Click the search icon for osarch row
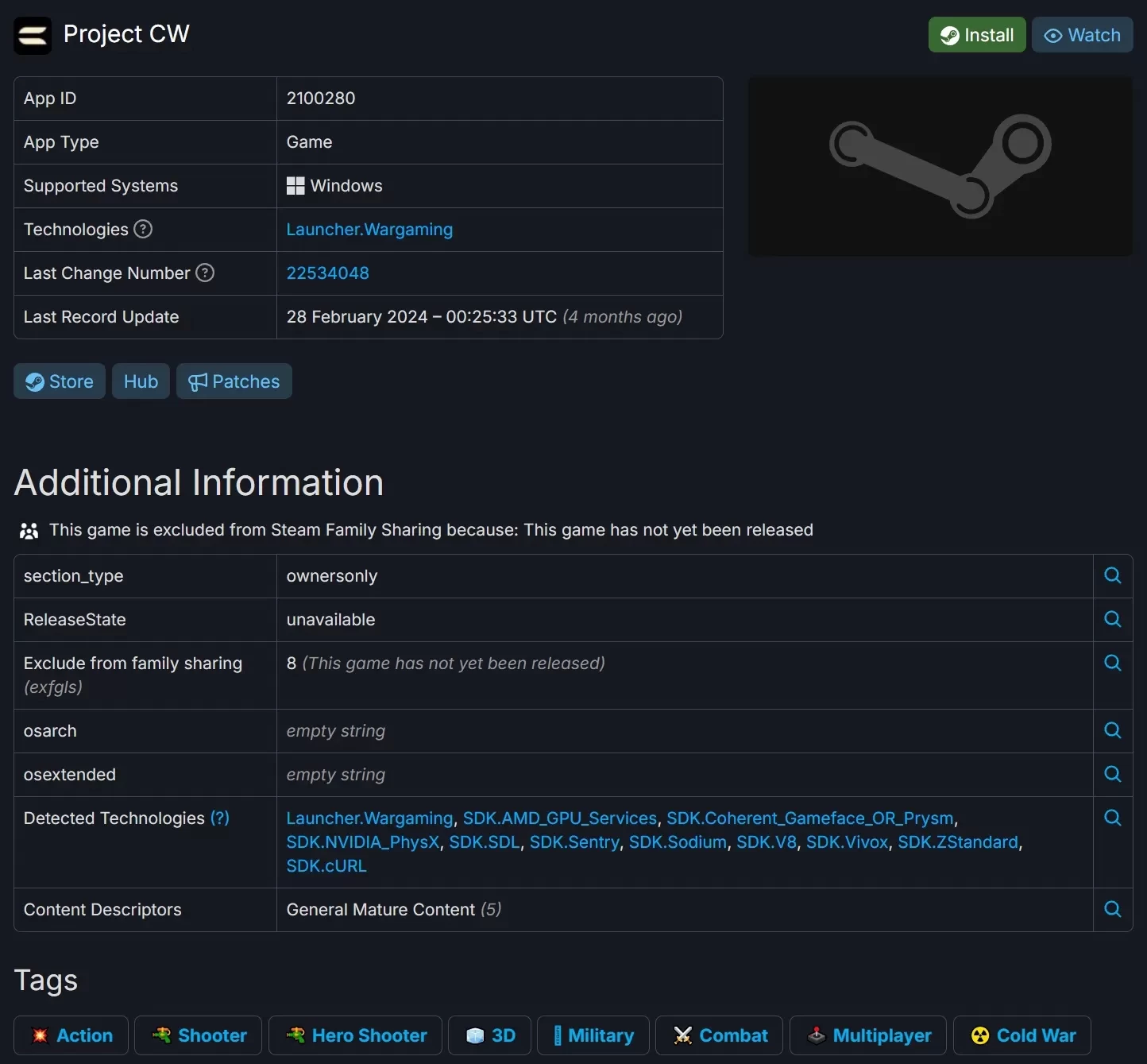The image size is (1147, 1064). click(1113, 730)
